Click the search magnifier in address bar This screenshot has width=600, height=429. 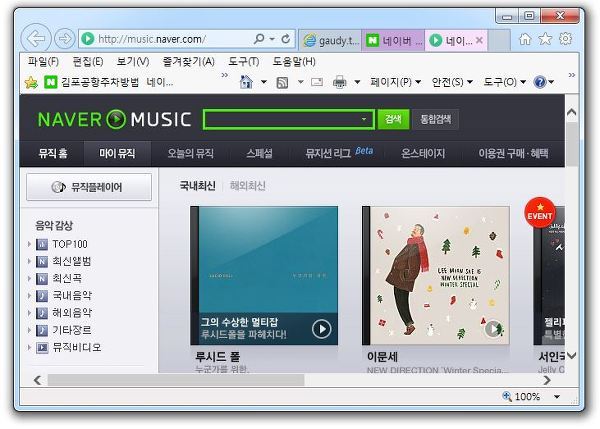259,39
